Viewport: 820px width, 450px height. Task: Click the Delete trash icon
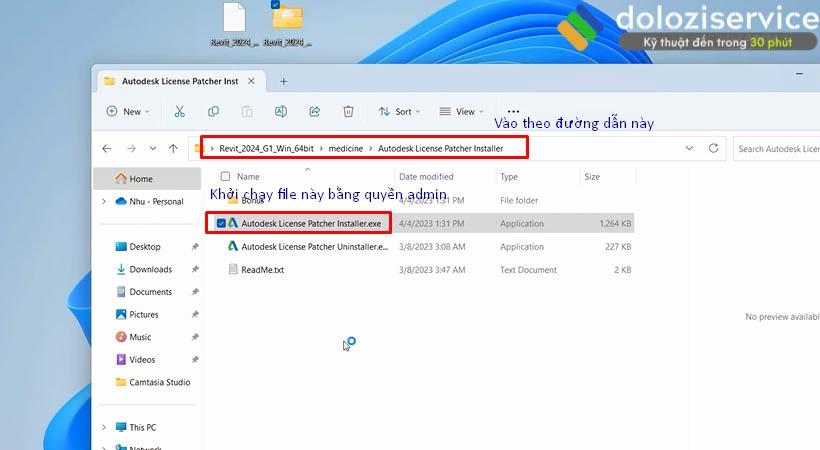[348, 111]
